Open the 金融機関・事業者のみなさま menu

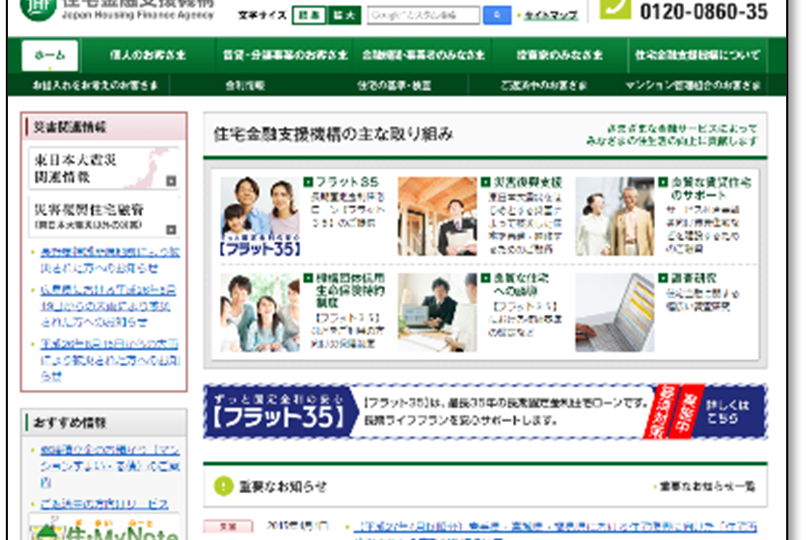(423, 55)
